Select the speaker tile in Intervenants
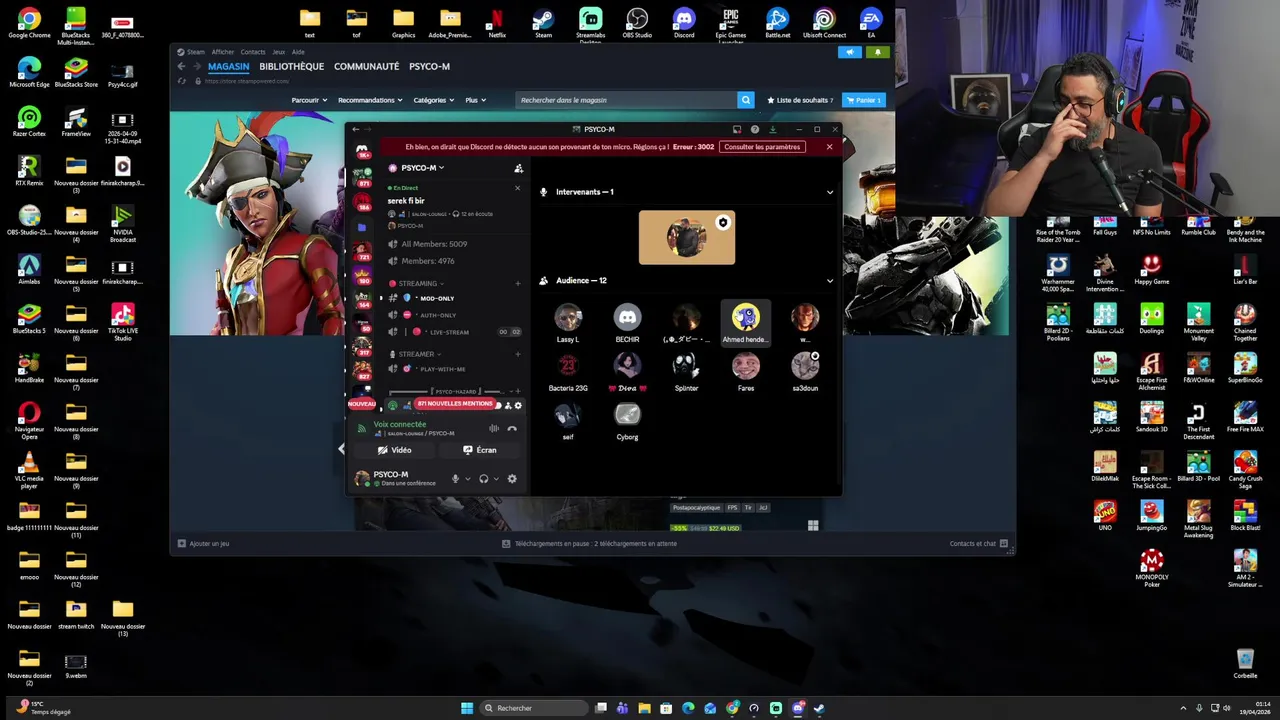This screenshot has width=1280, height=720. 687,238
